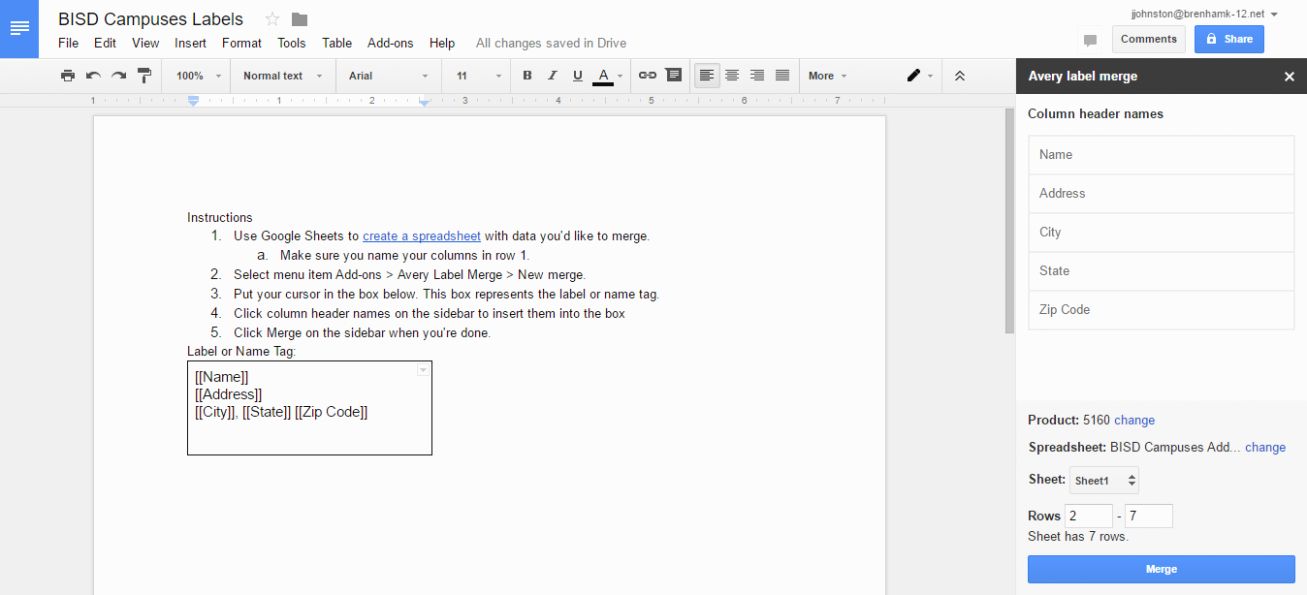Open the account email dropdown
1307x595 pixels.
coord(1204,14)
